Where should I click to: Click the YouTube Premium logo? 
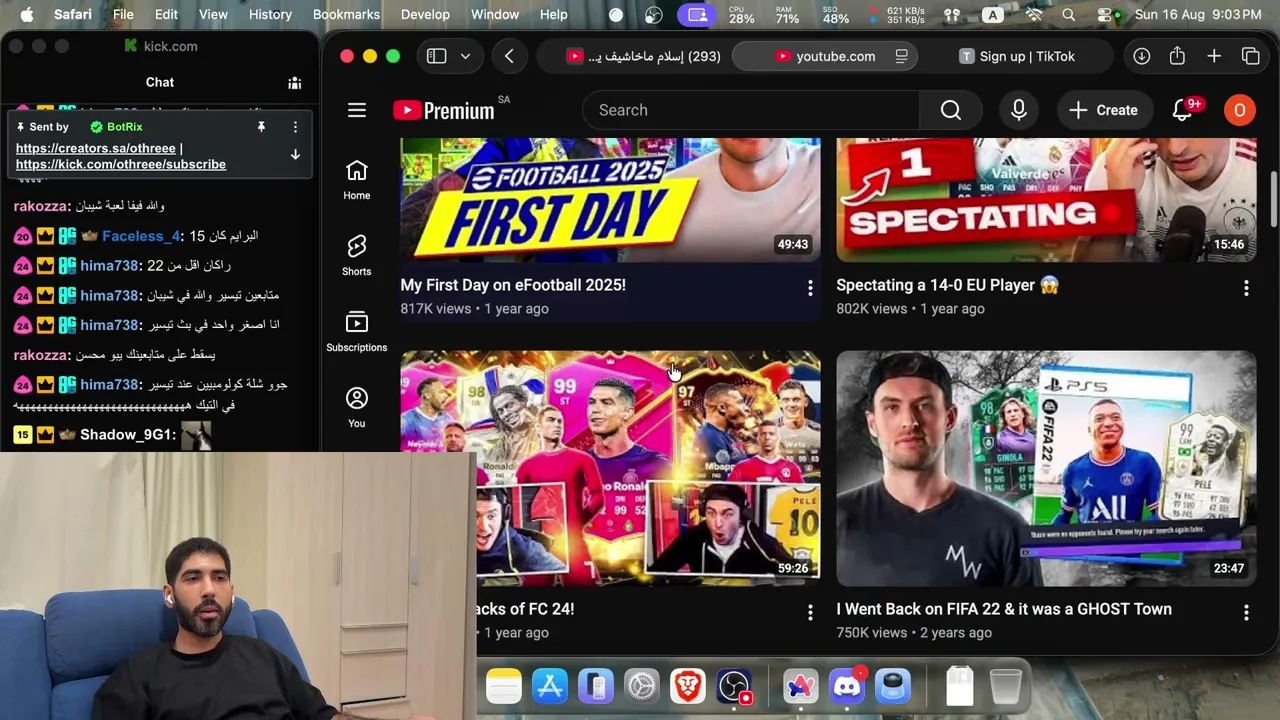[443, 110]
